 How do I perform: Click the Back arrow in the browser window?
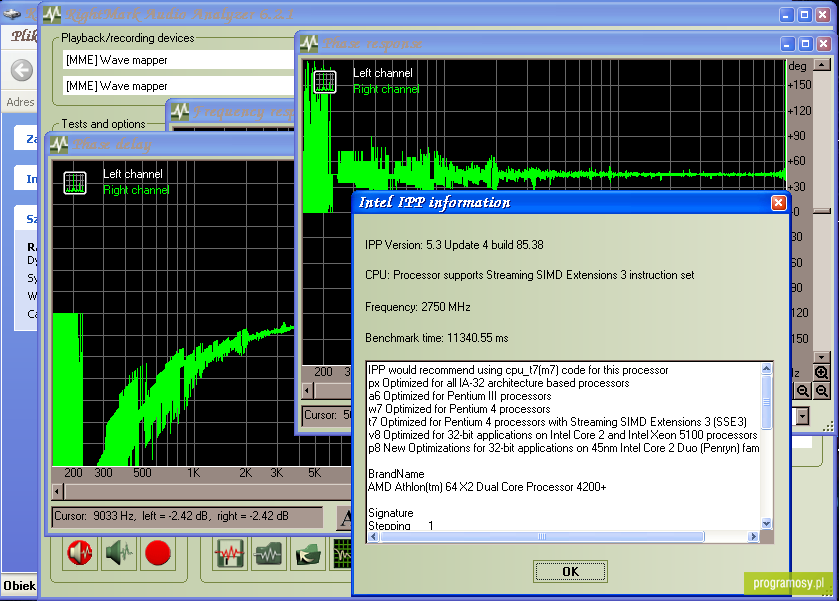coord(22,70)
